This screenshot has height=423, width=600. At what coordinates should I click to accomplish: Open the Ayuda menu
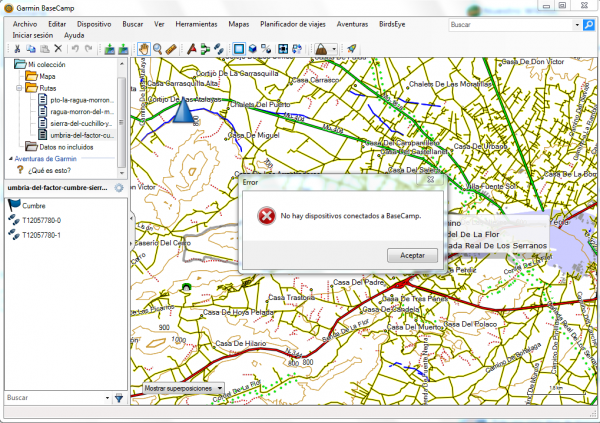[74, 35]
